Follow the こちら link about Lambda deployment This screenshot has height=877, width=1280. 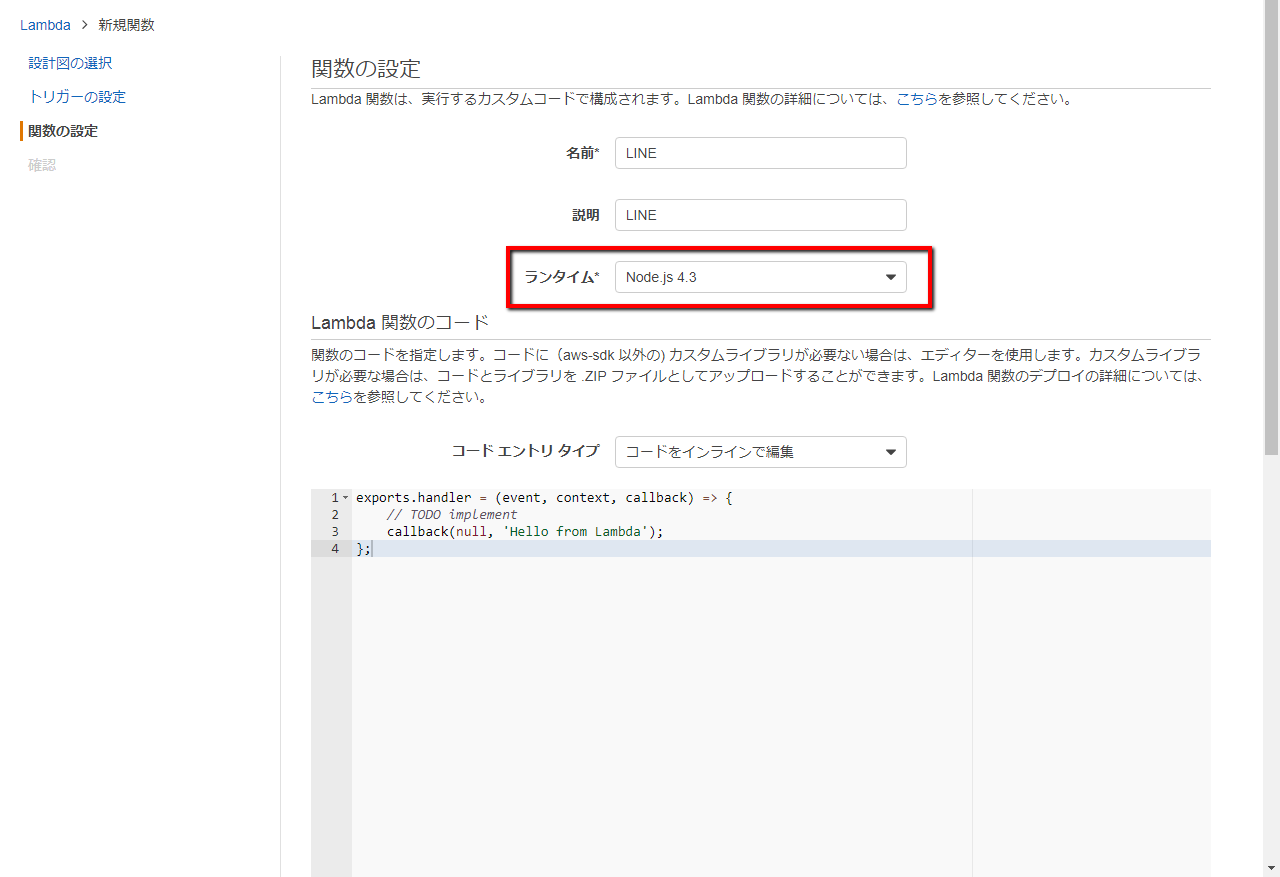[x=331, y=396]
